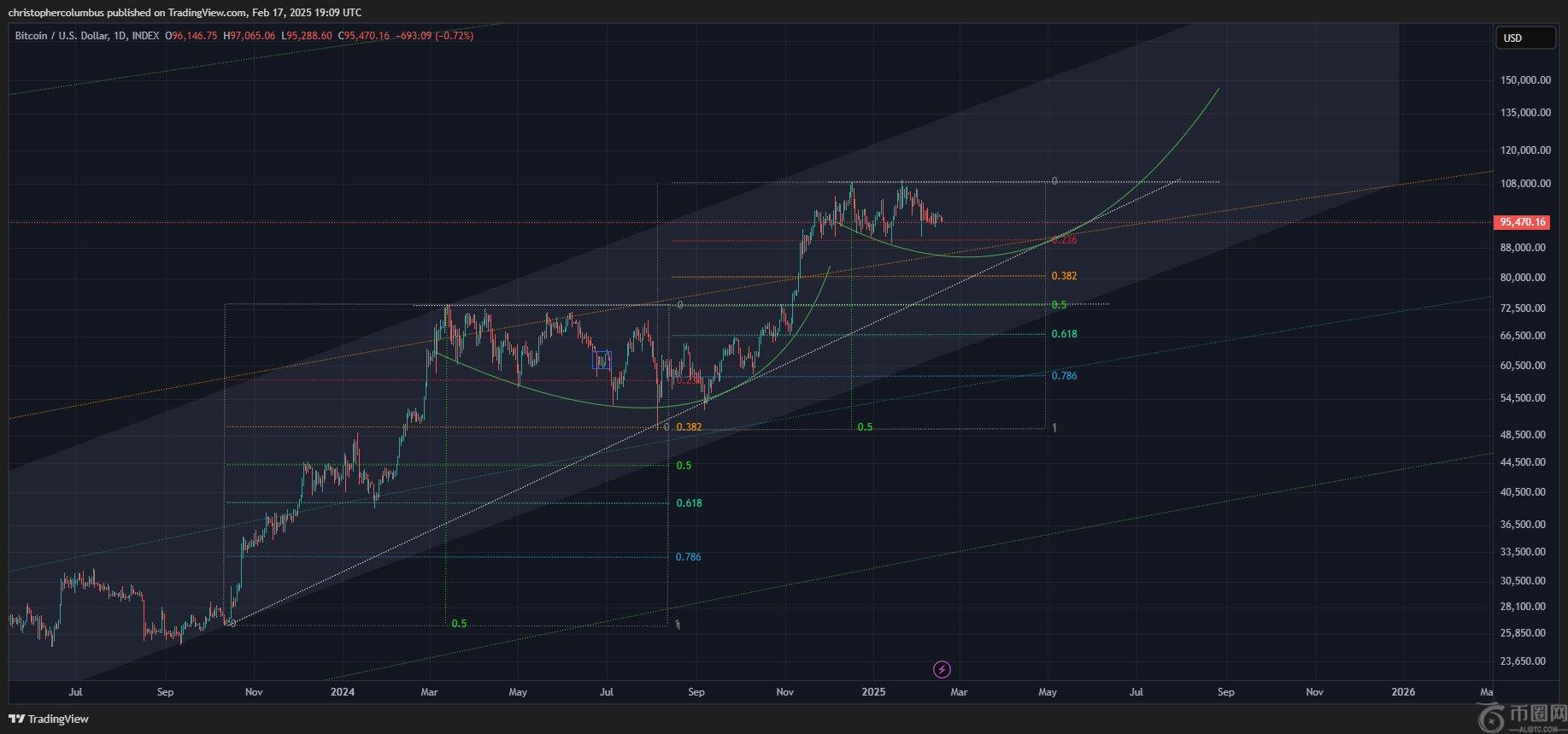
Task: Select the small blue rectangle marker on chart
Action: (x=602, y=361)
